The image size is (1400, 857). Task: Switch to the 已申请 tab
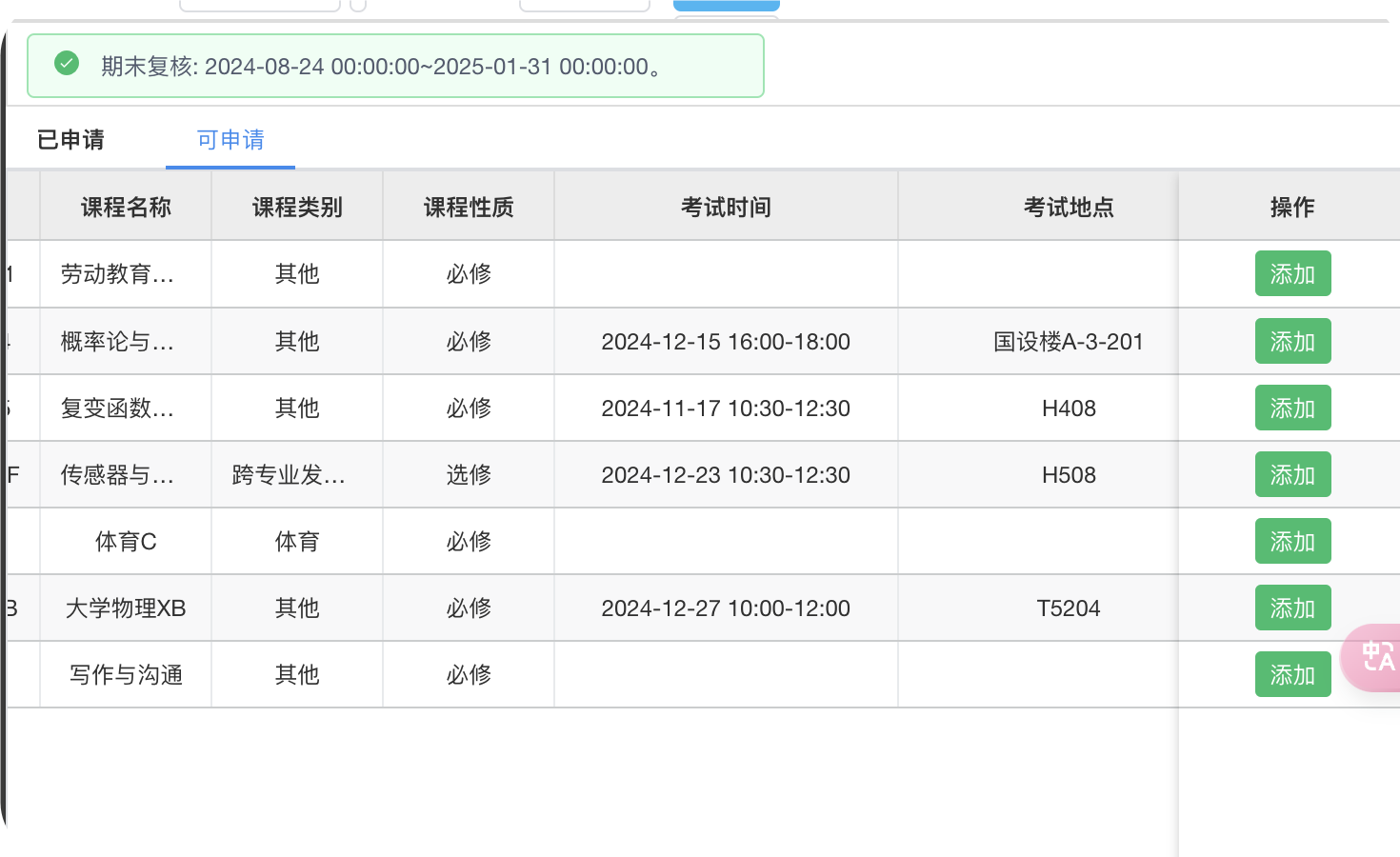70,140
